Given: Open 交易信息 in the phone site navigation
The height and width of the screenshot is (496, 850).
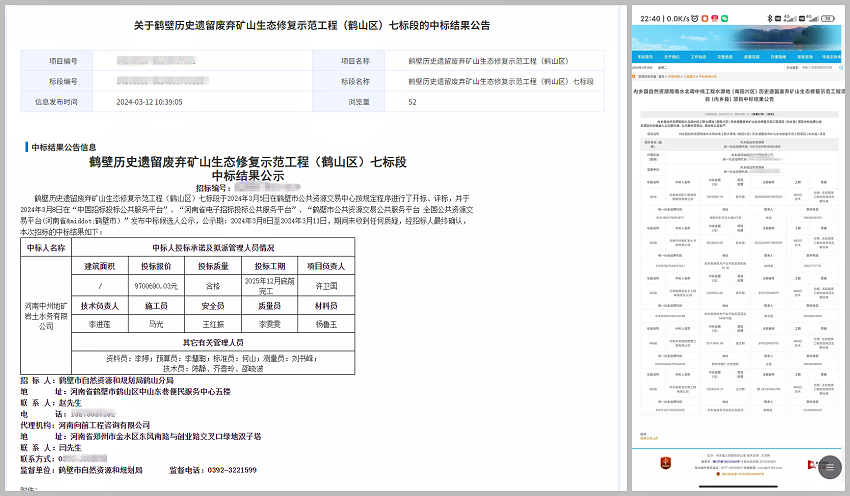Looking at the screenshot, I should [x=725, y=57].
